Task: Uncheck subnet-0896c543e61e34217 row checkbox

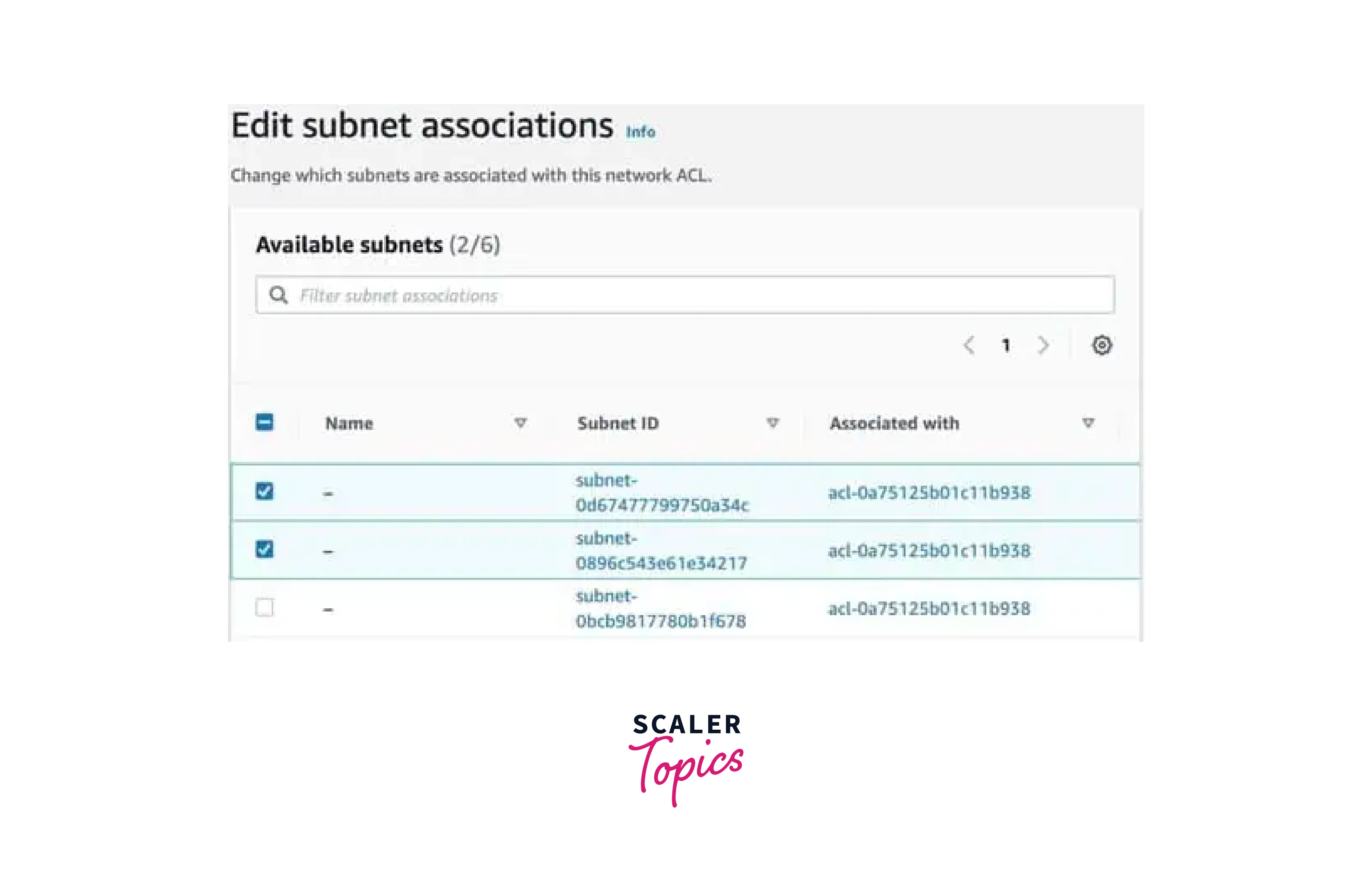Action: [x=264, y=549]
